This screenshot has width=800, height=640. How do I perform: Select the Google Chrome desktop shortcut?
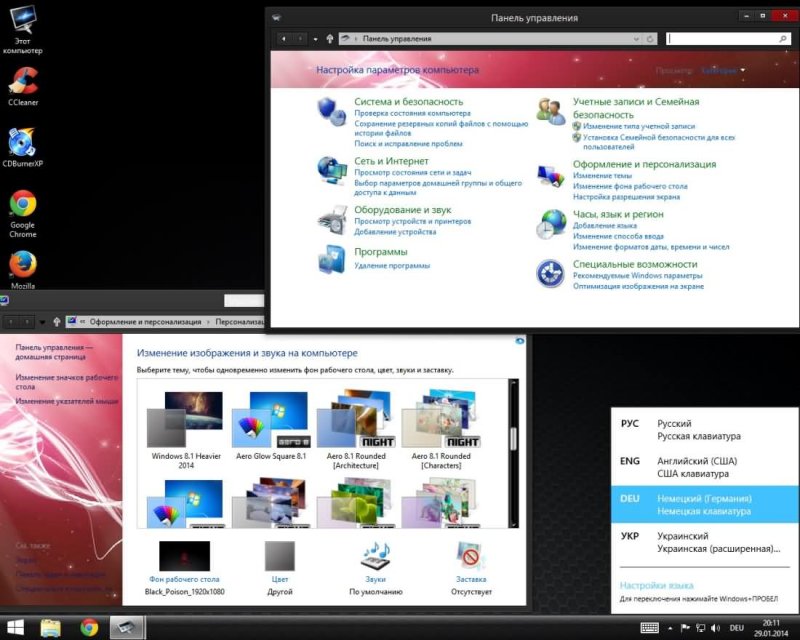pyautogui.click(x=22, y=213)
